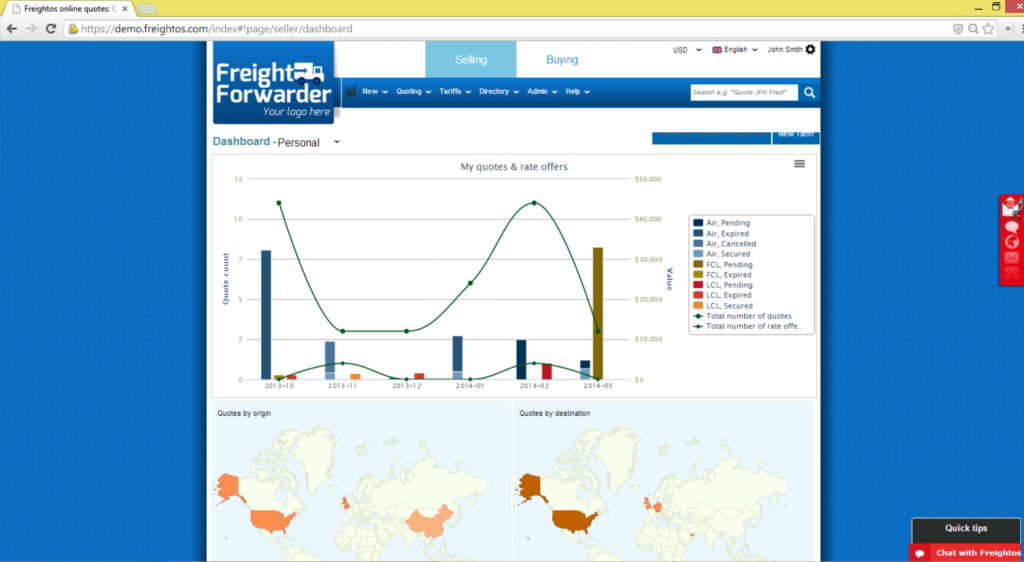This screenshot has width=1024, height=562.
Task: Toggle the Air, Pending legend series
Action: [x=727, y=223]
